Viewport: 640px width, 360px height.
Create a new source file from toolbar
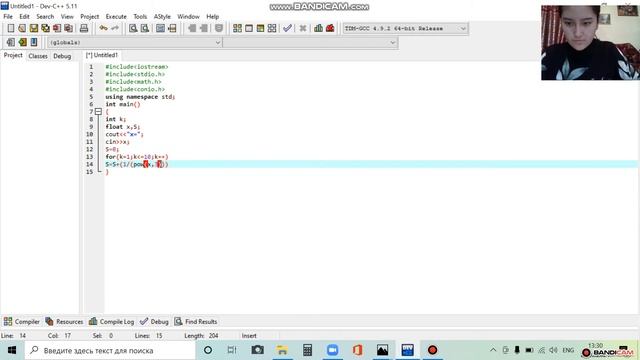(x=11, y=28)
